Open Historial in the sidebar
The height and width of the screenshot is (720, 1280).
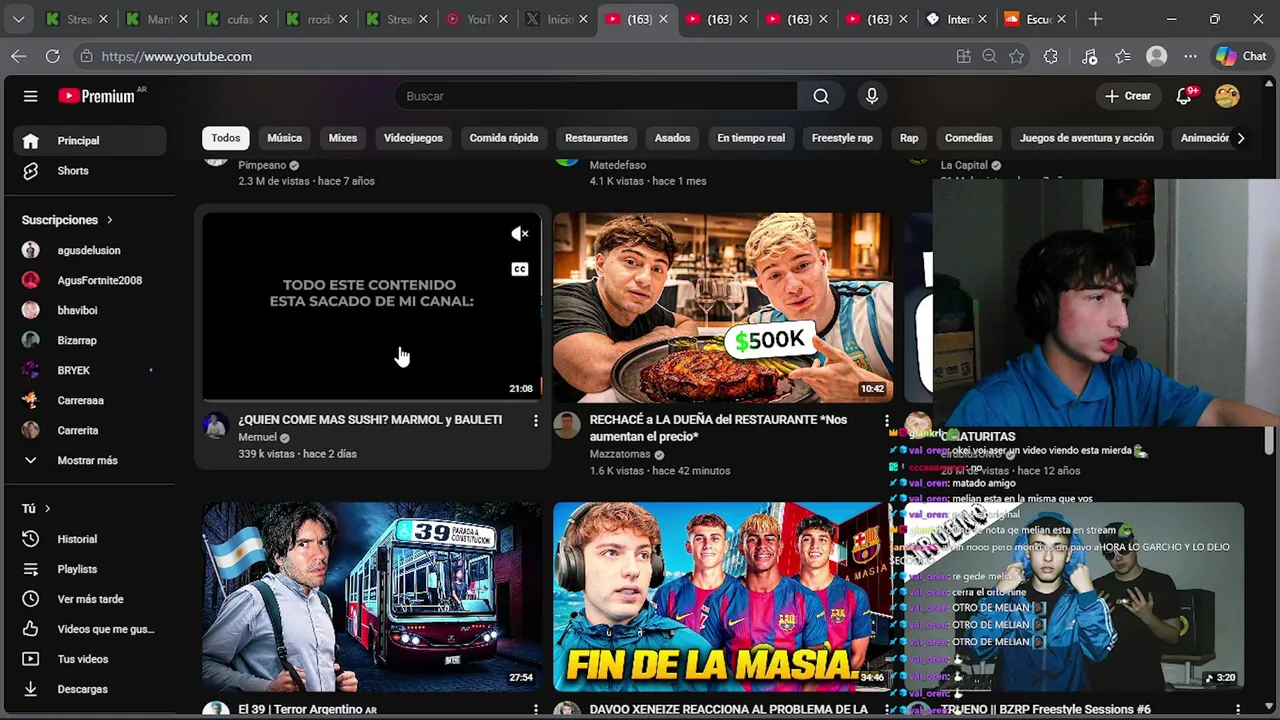[x=91, y=539]
